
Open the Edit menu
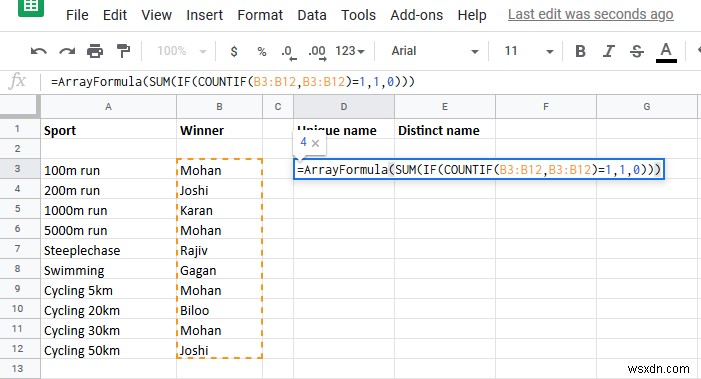tap(115, 15)
